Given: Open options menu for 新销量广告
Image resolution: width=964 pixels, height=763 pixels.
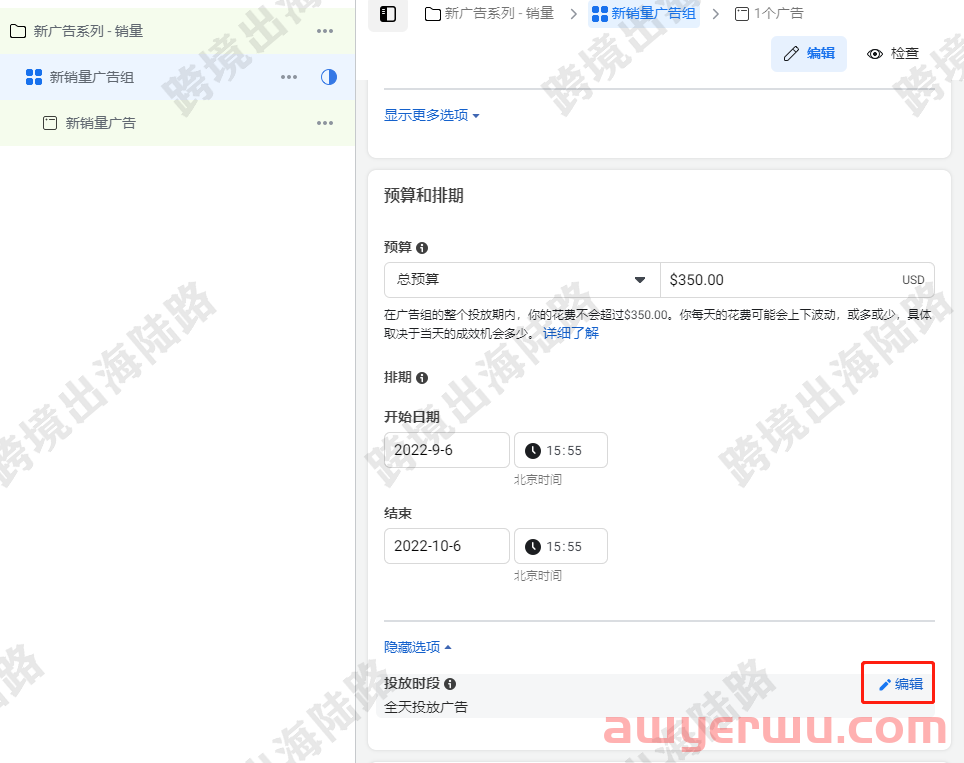Looking at the screenshot, I should 325,123.
